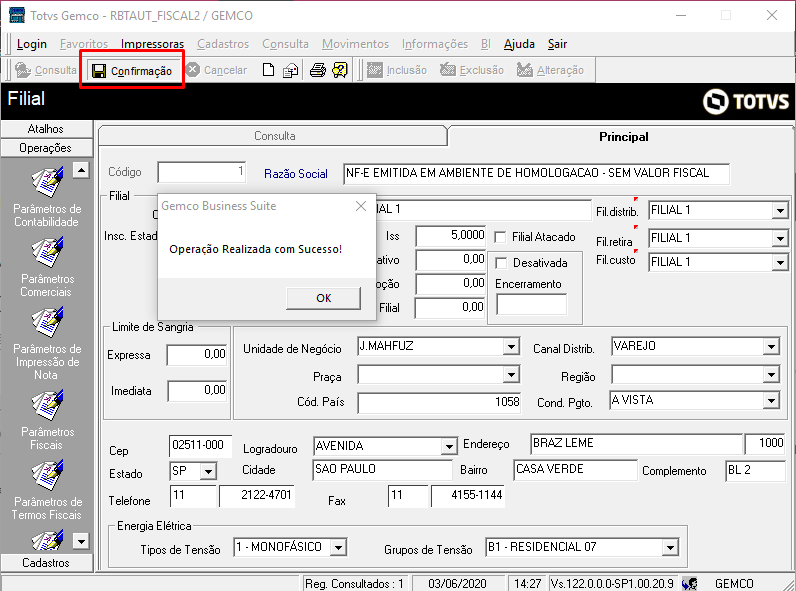Open the Cond. Pgto. dropdown

[771, 401]
